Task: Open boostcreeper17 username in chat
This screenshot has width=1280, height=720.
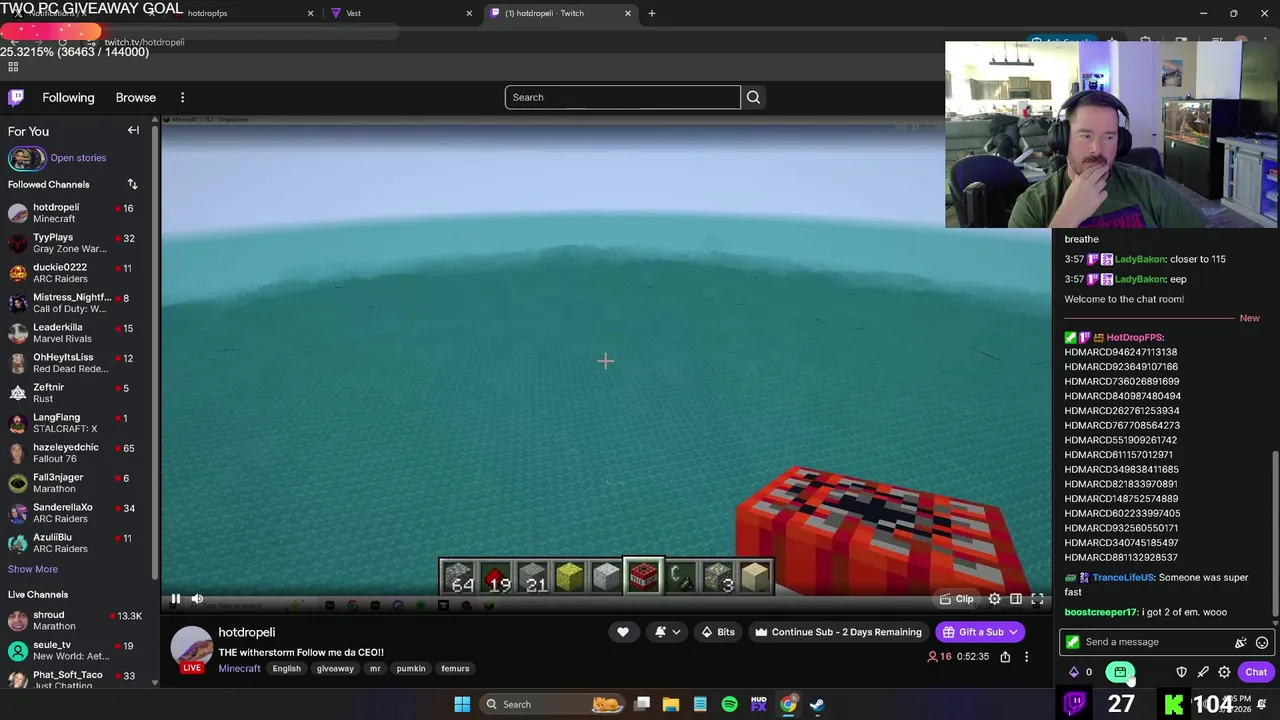Action: [x=1101, y=612]
